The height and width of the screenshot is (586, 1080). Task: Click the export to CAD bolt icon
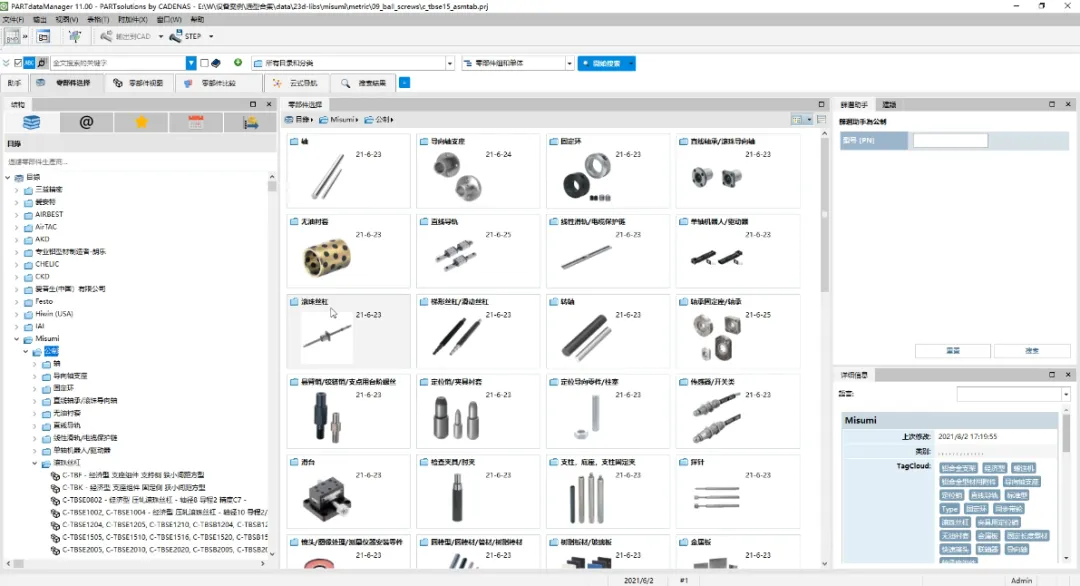tap(106, 36)
